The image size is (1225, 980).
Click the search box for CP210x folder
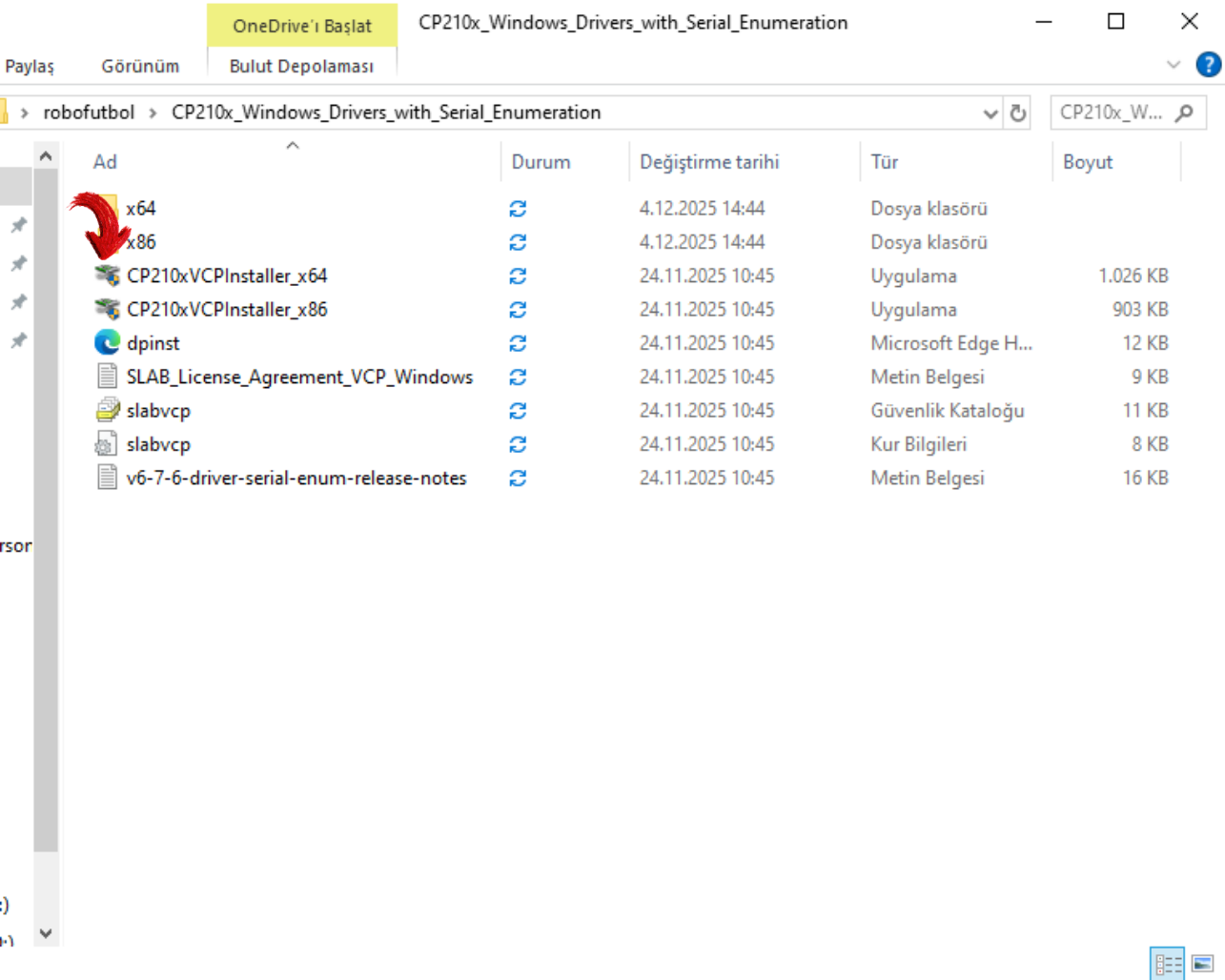(1112, 112)
